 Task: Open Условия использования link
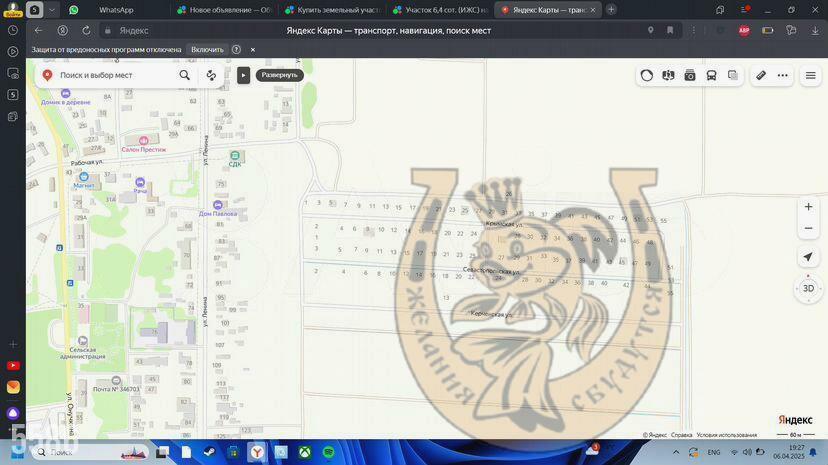[x=727, y=435]
